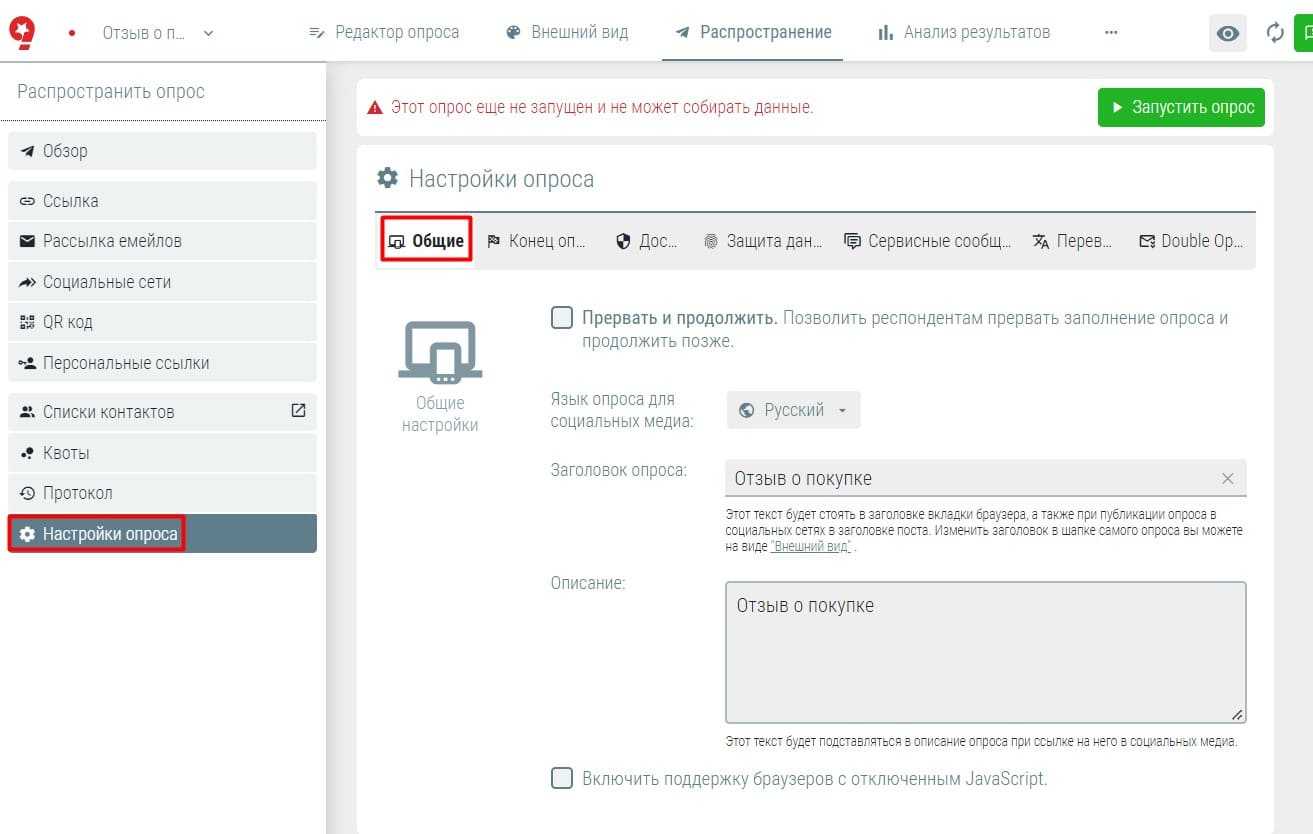The height and width of the screenshot is (834, 1313).
Task: Expand the survey name dropdown chevron
Action: pyautogui.click(x=208, y=33)
